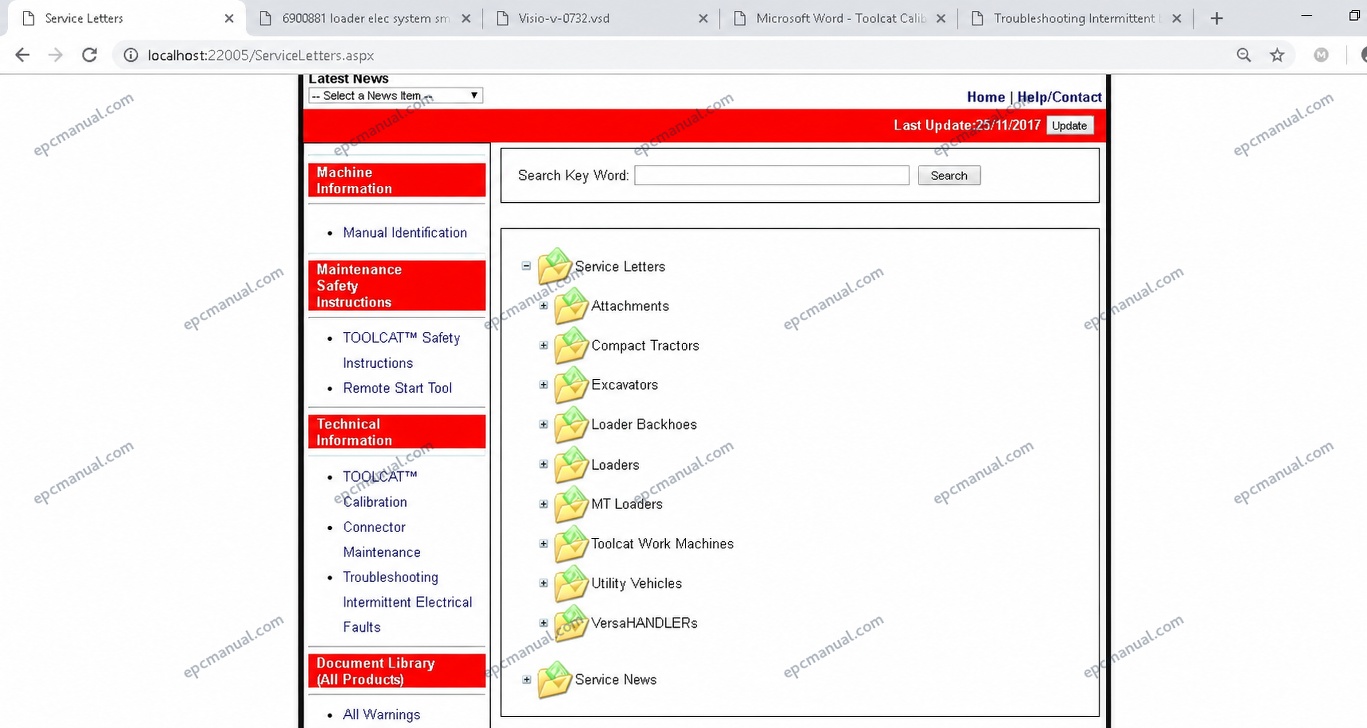Viewport: 1367px width, 728px height.
Task: Select the Loaders tree label
Action: 615,465
